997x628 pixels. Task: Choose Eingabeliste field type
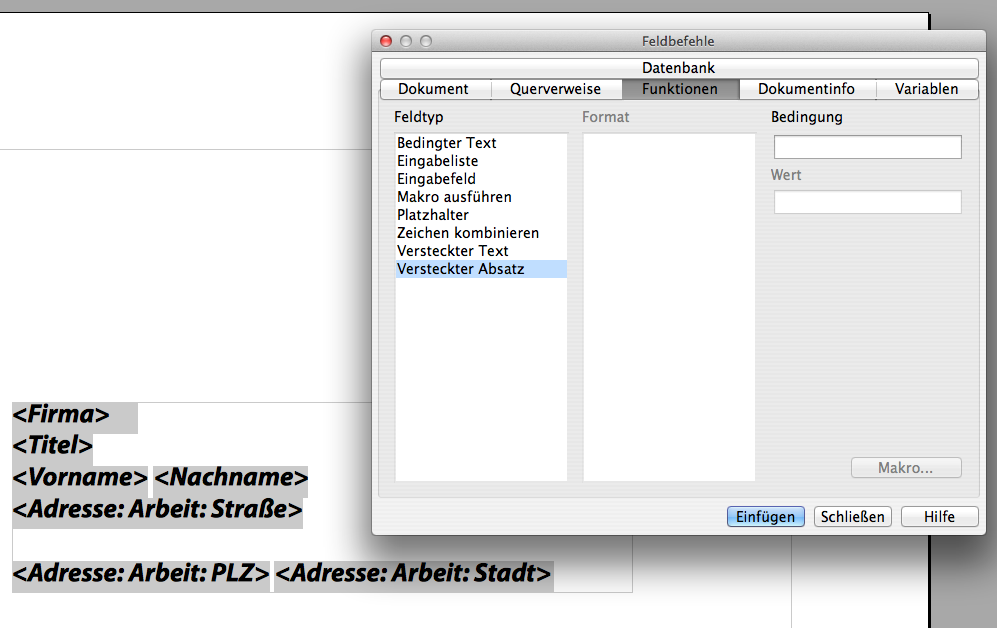point(481,161)
